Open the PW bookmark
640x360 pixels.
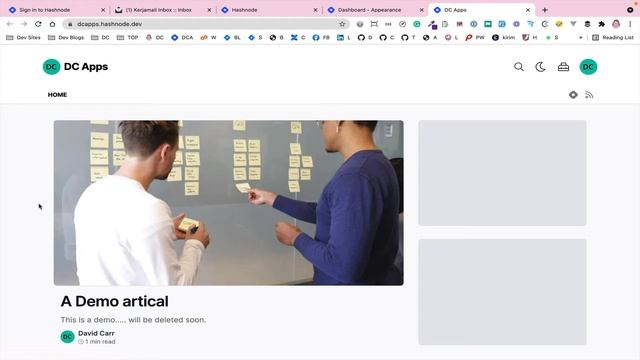point(475,37)
